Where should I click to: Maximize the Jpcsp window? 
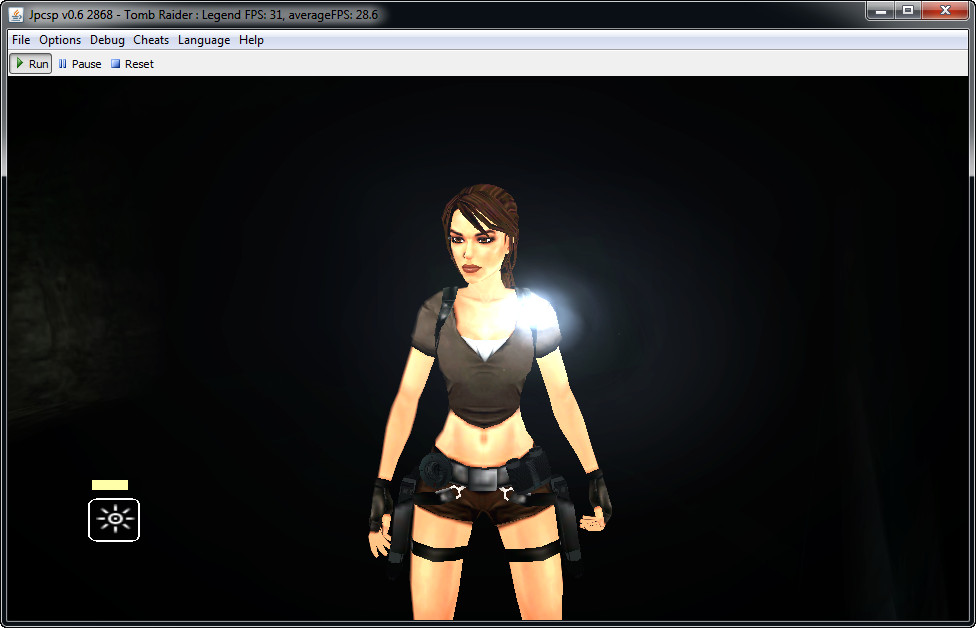(908, 11)
